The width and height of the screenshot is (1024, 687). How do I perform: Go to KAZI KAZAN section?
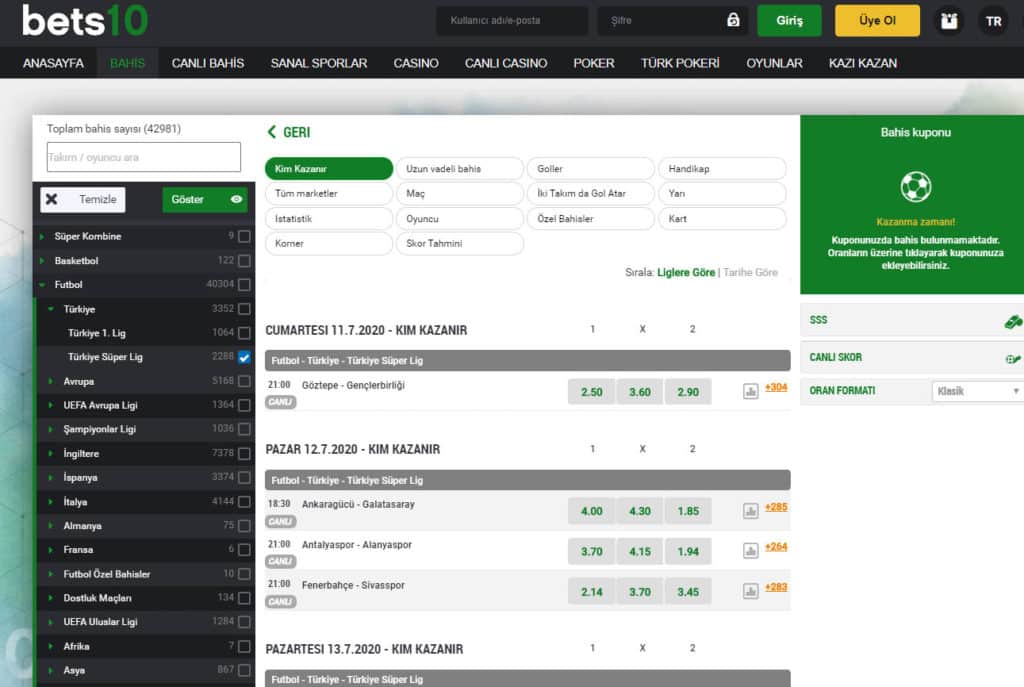[863, 63]
